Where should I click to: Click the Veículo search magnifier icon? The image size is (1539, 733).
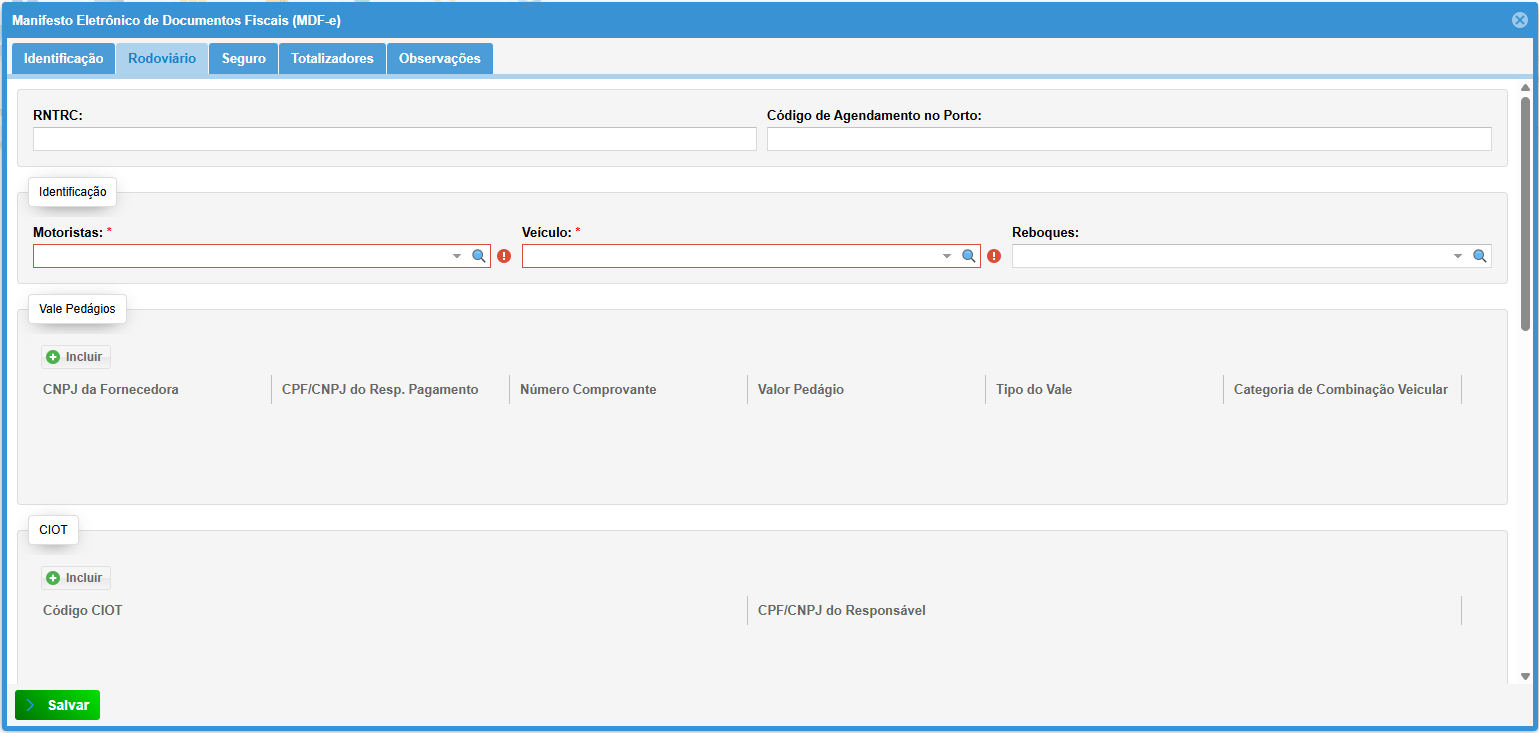pos(968,256)
